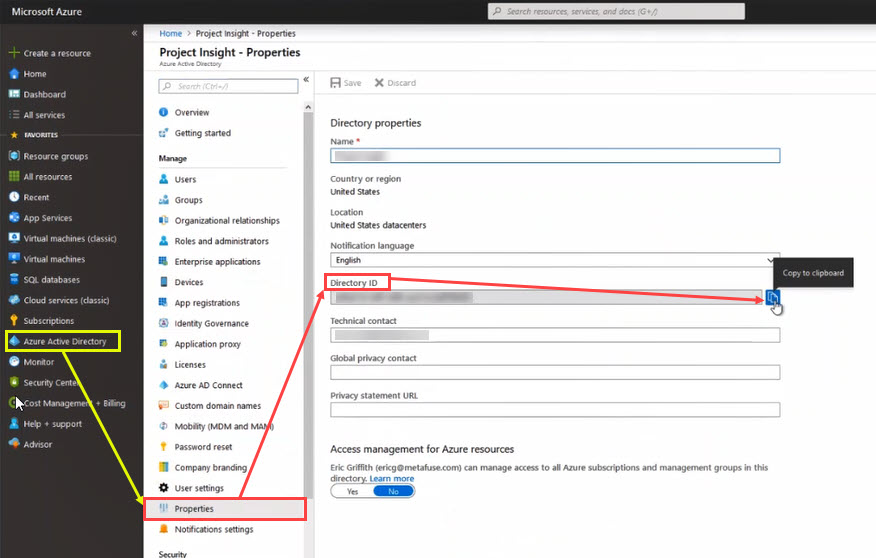The width and height of the screenshot is (876, 558).
Task: Open Notifications settings menu item
Action: pyautogui.click(x=213, y=530)
